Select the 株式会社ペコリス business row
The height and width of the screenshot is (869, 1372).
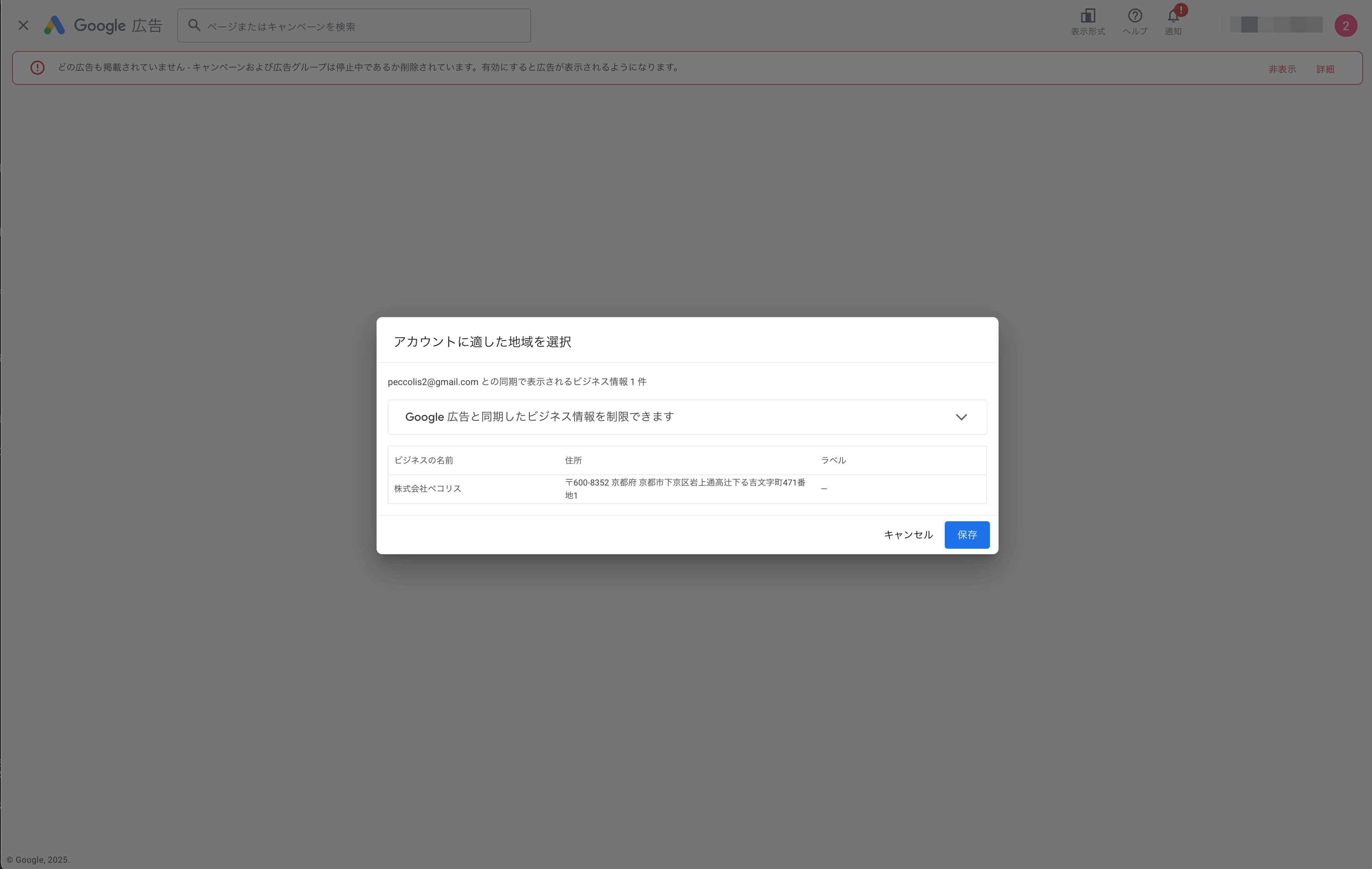coord(428,489)
